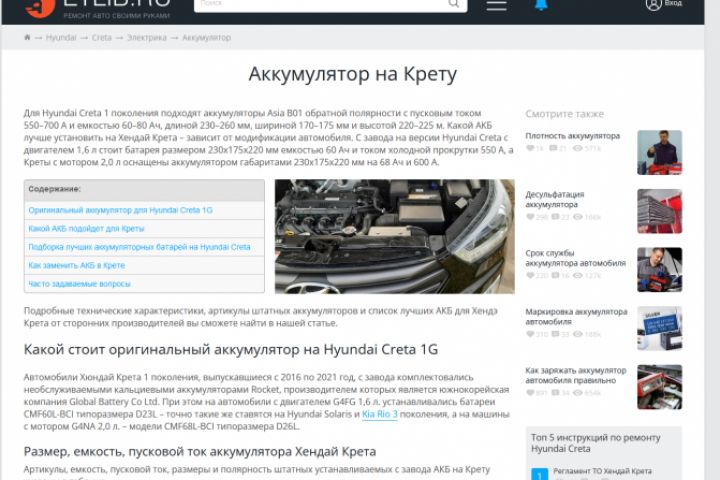Click the views eye icon under Плотность аккумулятора
This screenshot has width=720, height=480.
coord(578,148)
